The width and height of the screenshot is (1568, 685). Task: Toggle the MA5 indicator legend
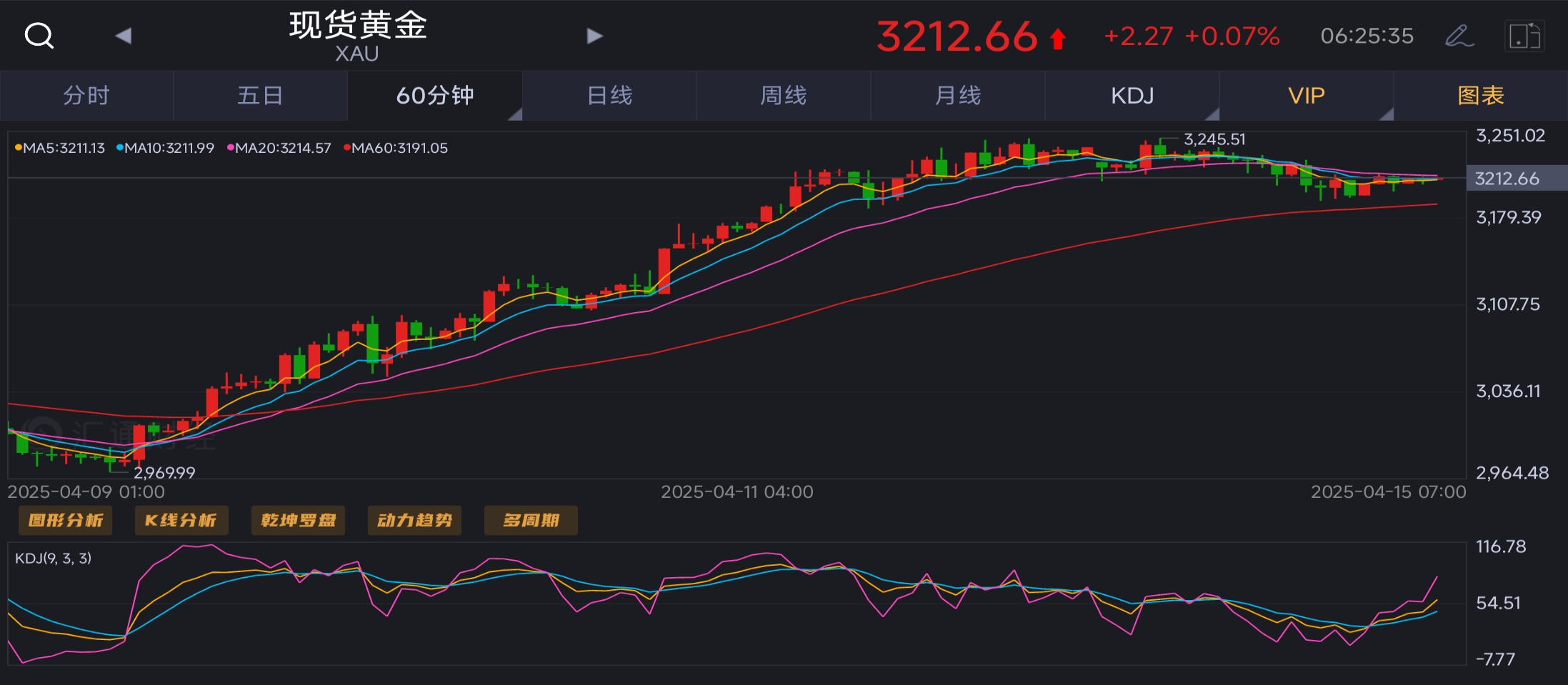click(60, 148)
